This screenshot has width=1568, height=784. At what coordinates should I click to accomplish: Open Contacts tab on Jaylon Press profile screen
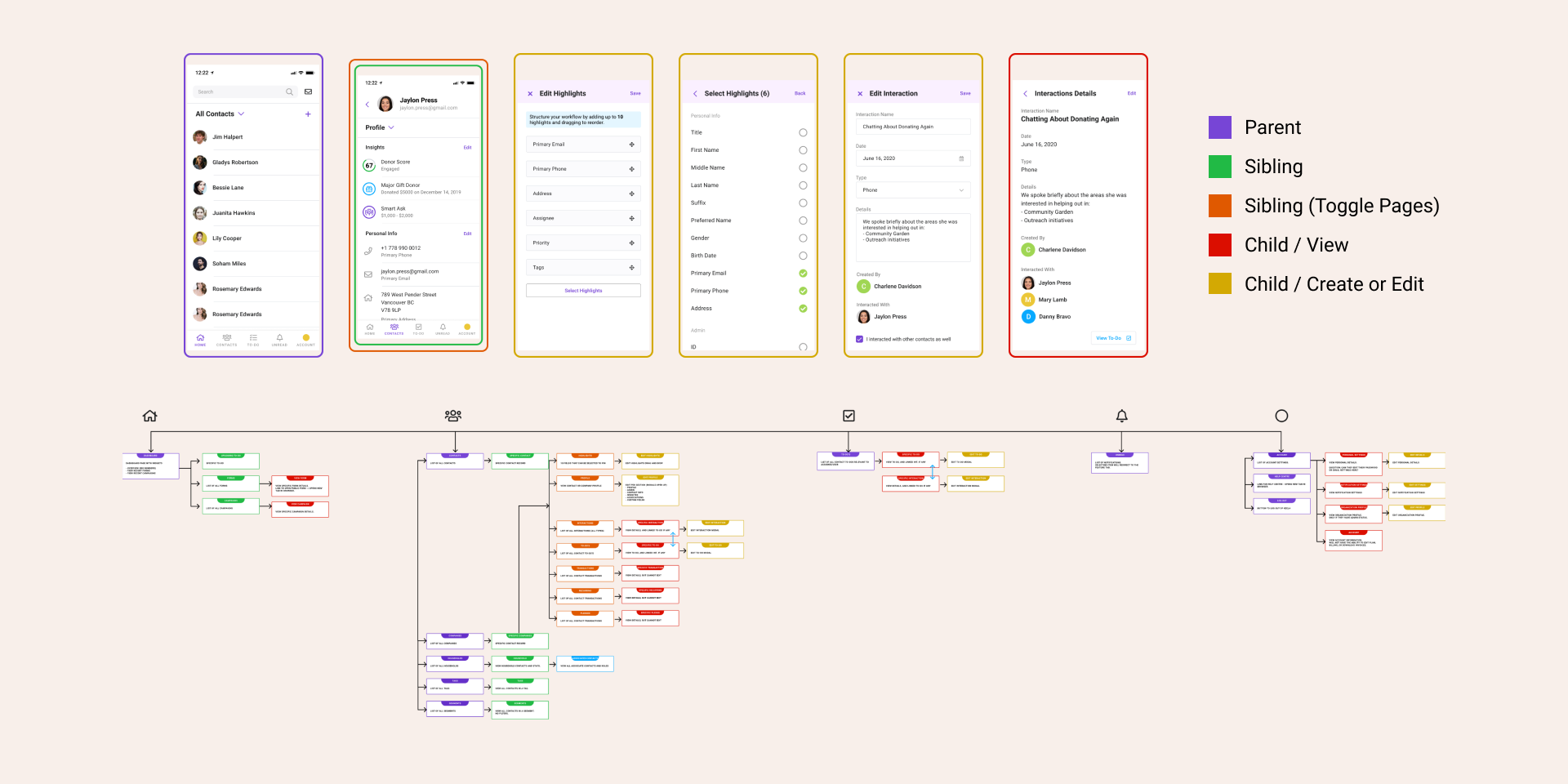tap(394, 329)
